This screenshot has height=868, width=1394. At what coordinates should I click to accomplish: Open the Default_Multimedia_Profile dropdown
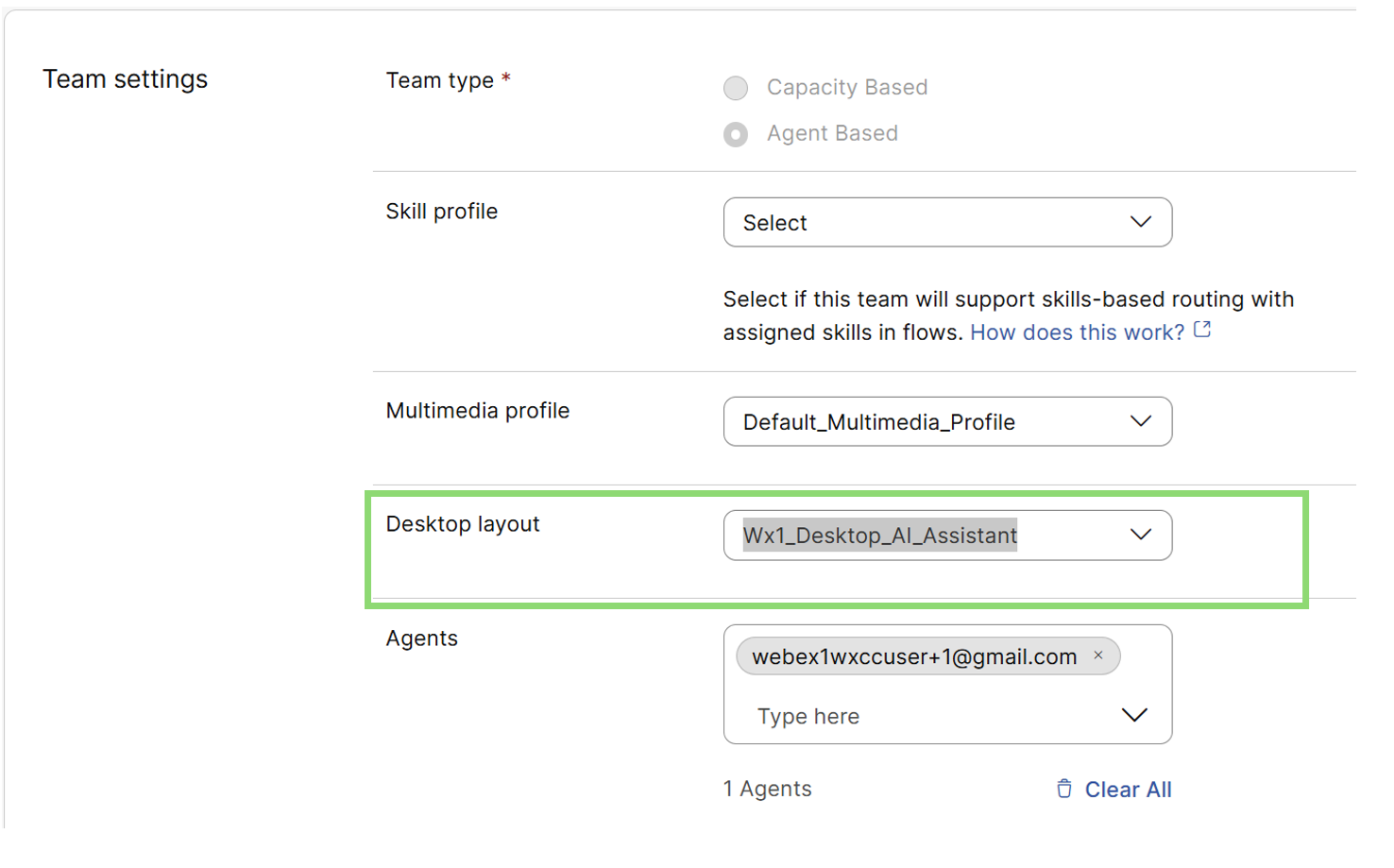click(946, 422)
